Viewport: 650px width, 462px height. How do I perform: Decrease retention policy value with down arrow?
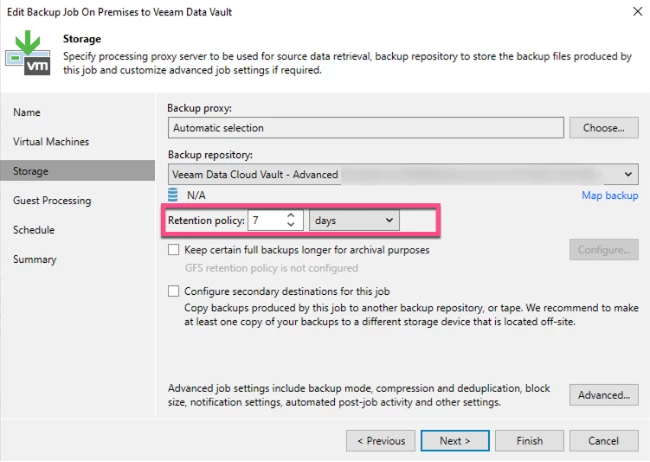291,224
